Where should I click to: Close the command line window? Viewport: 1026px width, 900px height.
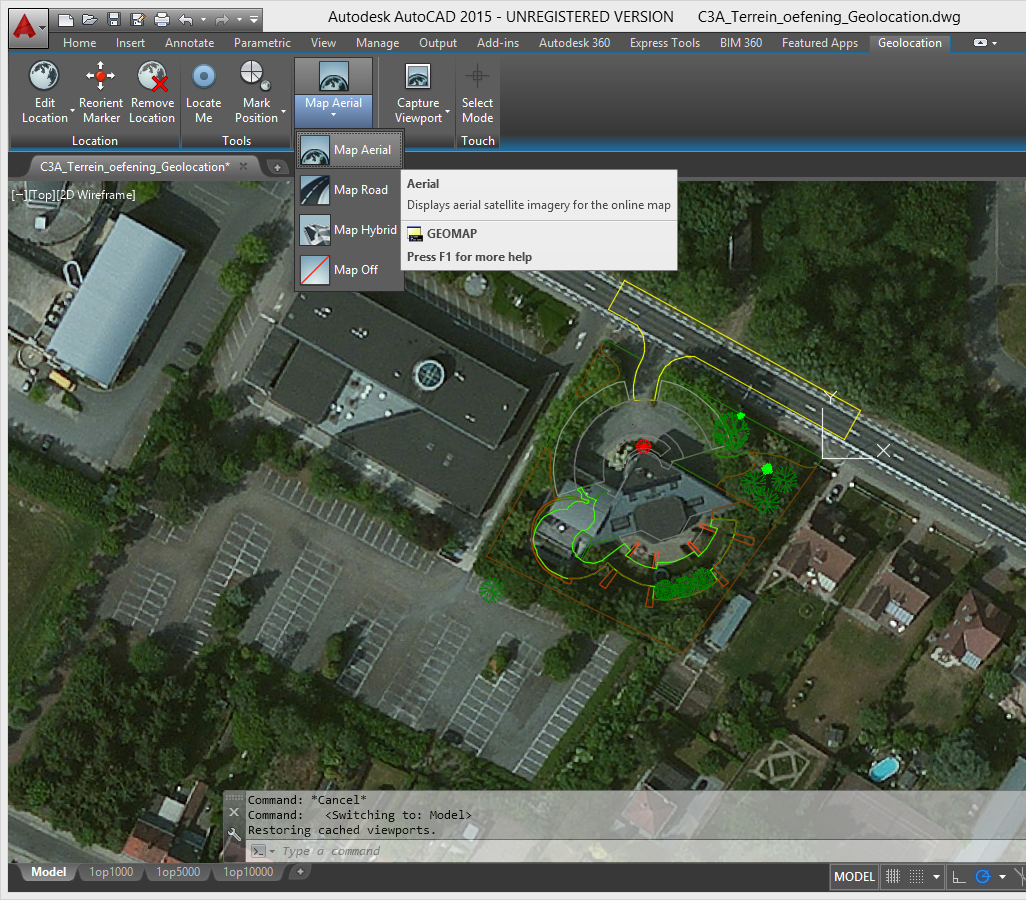click(234, 812)
